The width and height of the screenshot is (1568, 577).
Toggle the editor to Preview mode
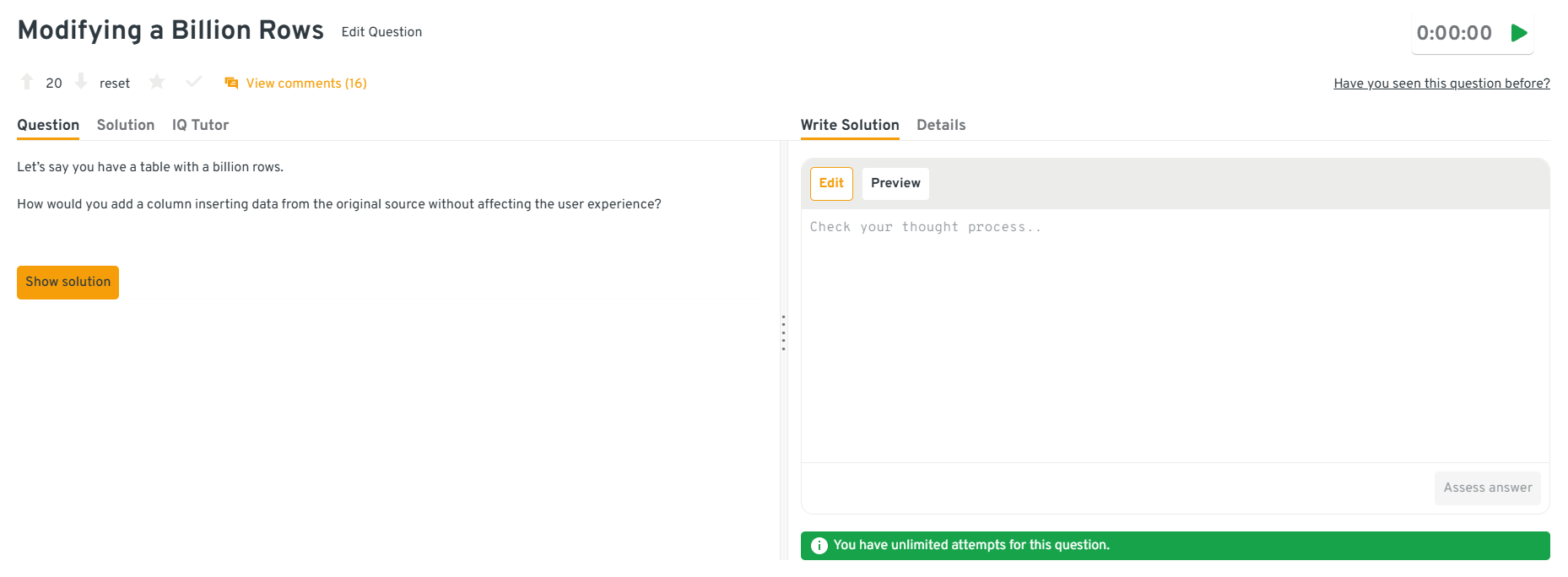click(x=895, y=183)
